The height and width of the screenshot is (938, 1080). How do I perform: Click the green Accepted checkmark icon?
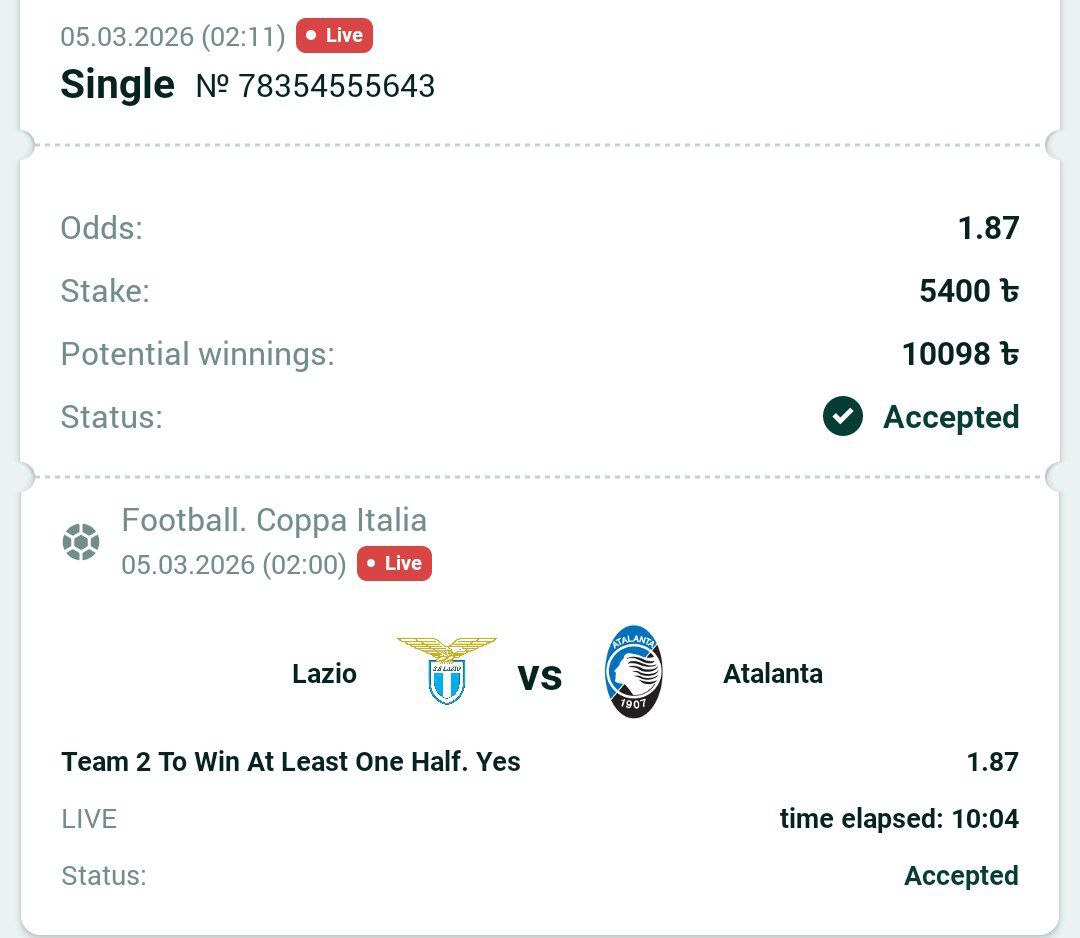(x=843, y=417)
